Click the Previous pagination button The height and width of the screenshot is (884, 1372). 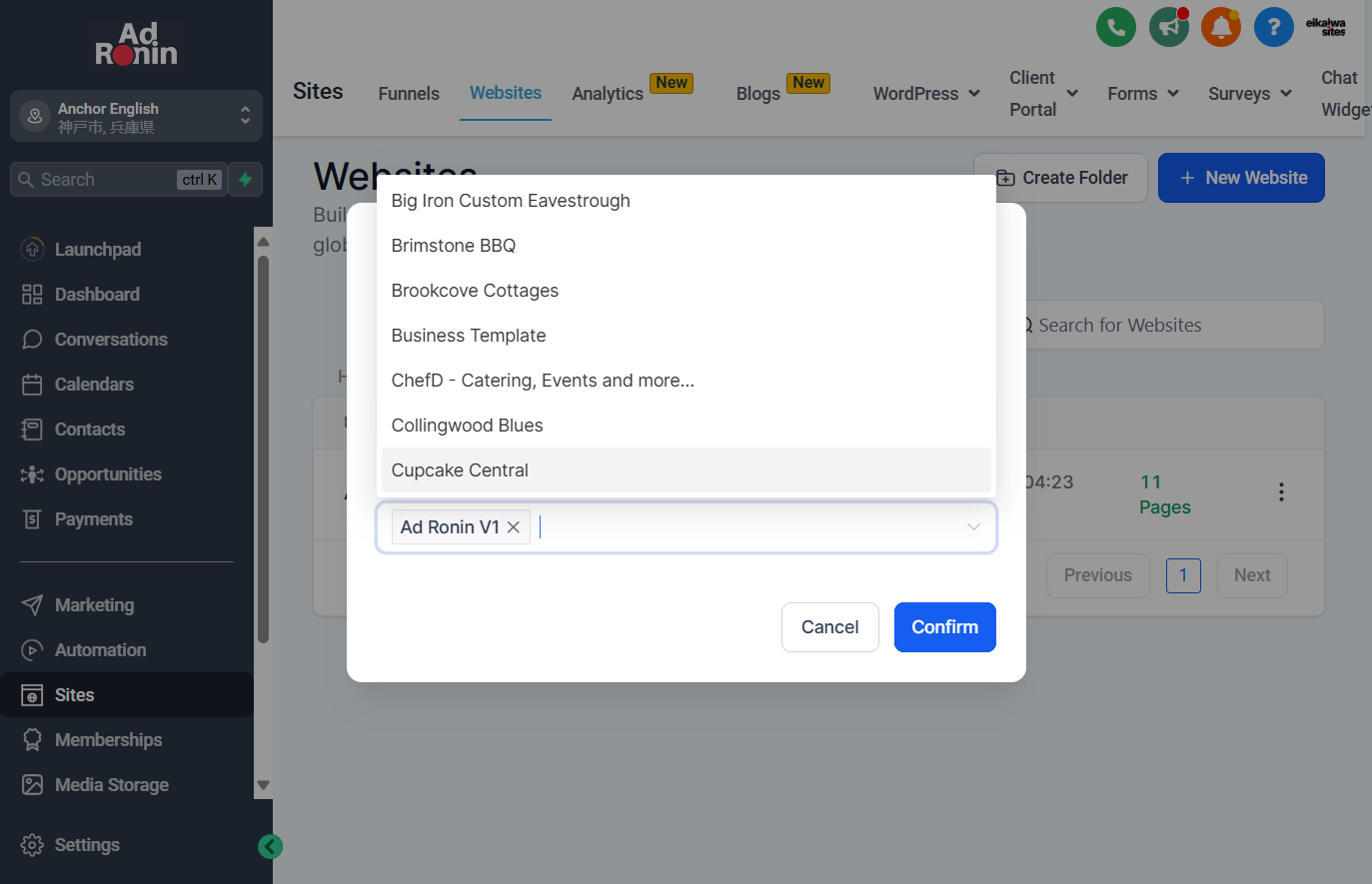pos(1098,575)
